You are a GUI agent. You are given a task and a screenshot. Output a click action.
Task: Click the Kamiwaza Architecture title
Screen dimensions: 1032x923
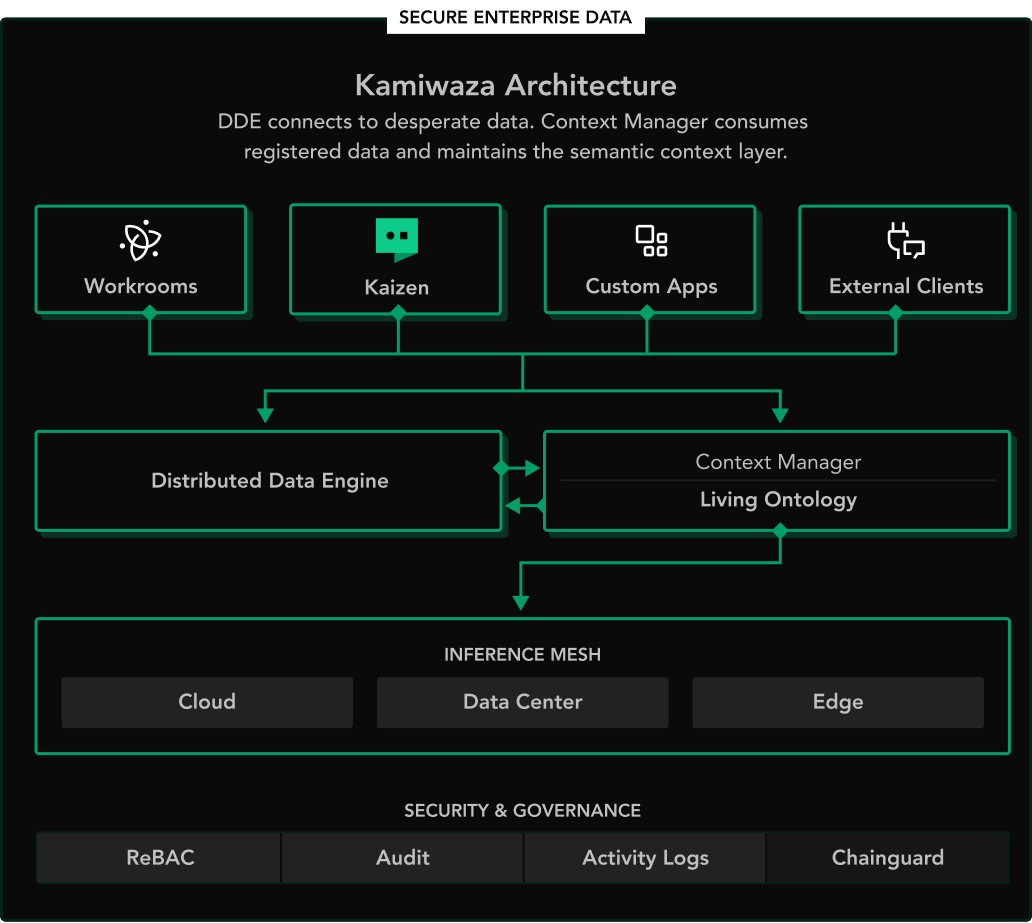(516, 85)
